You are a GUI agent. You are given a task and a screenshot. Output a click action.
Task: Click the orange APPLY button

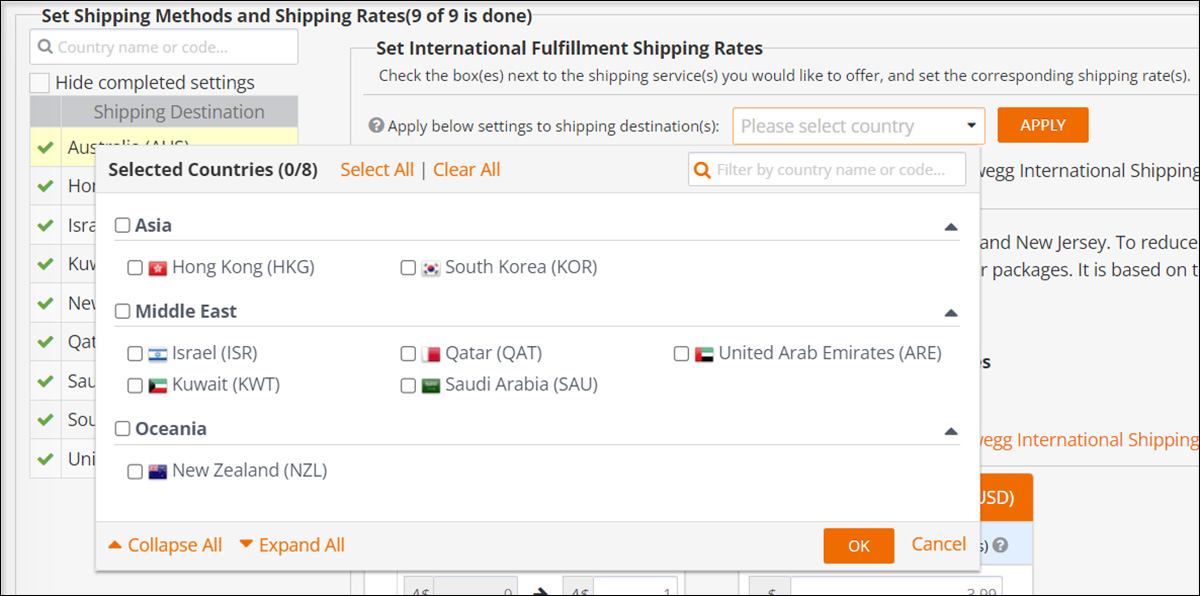1043,125
